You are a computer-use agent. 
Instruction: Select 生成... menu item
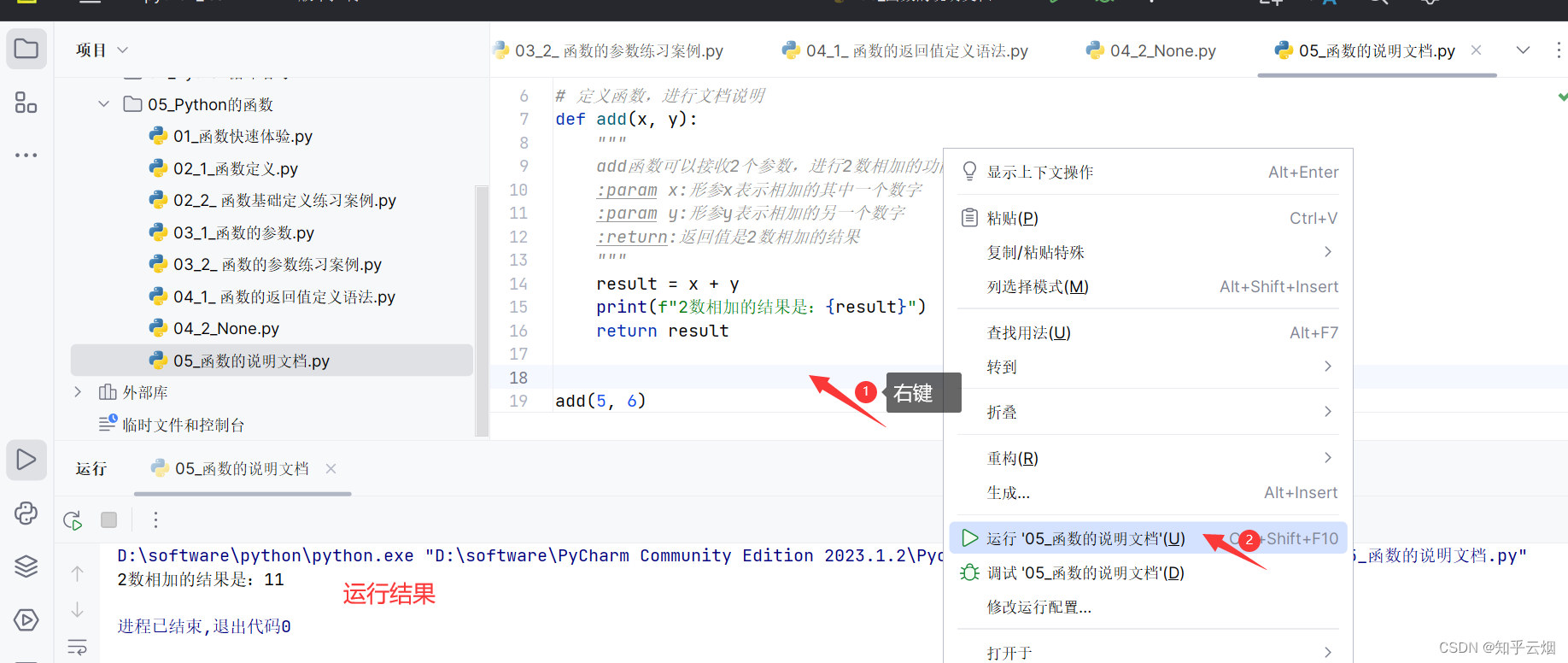point(1148,492)
